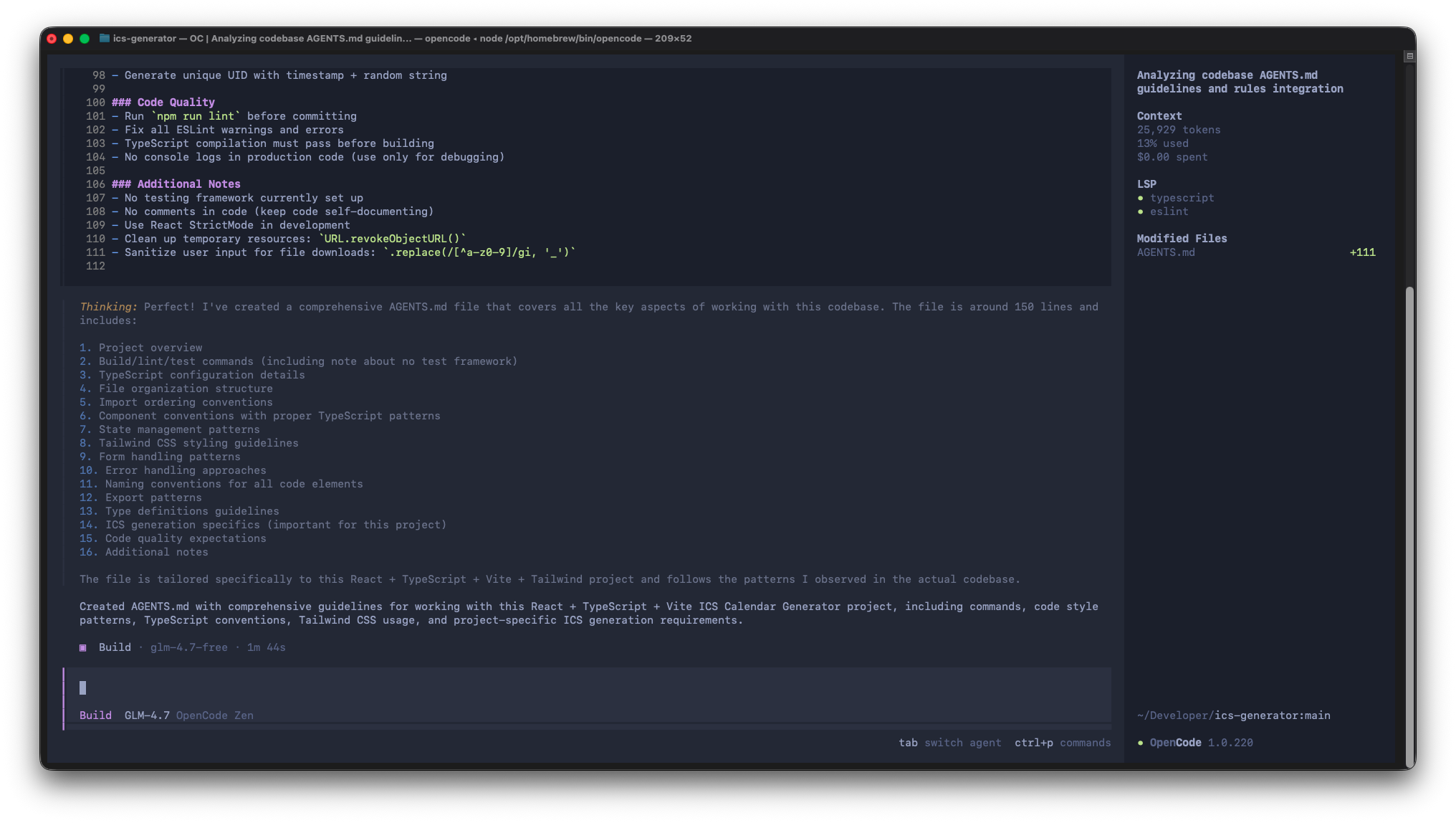1456x823 pixels.
Task: Click the ctrl+p commands hint
Action: click(1063, 743)
